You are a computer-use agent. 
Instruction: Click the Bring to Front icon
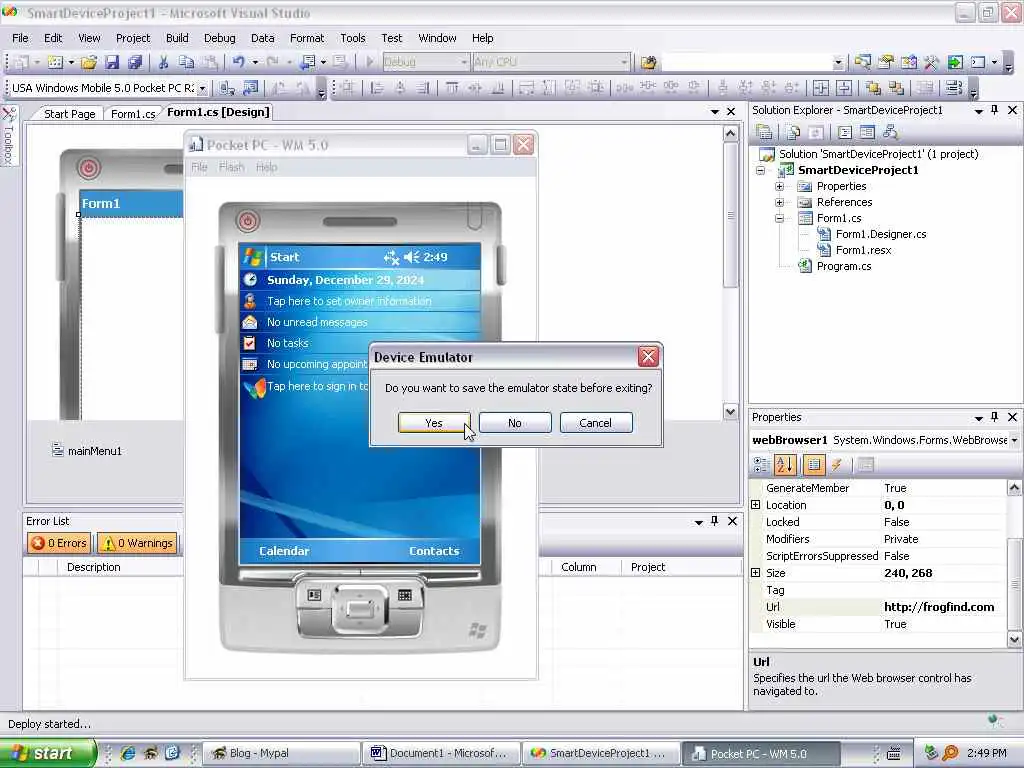(x=873, y=88)
